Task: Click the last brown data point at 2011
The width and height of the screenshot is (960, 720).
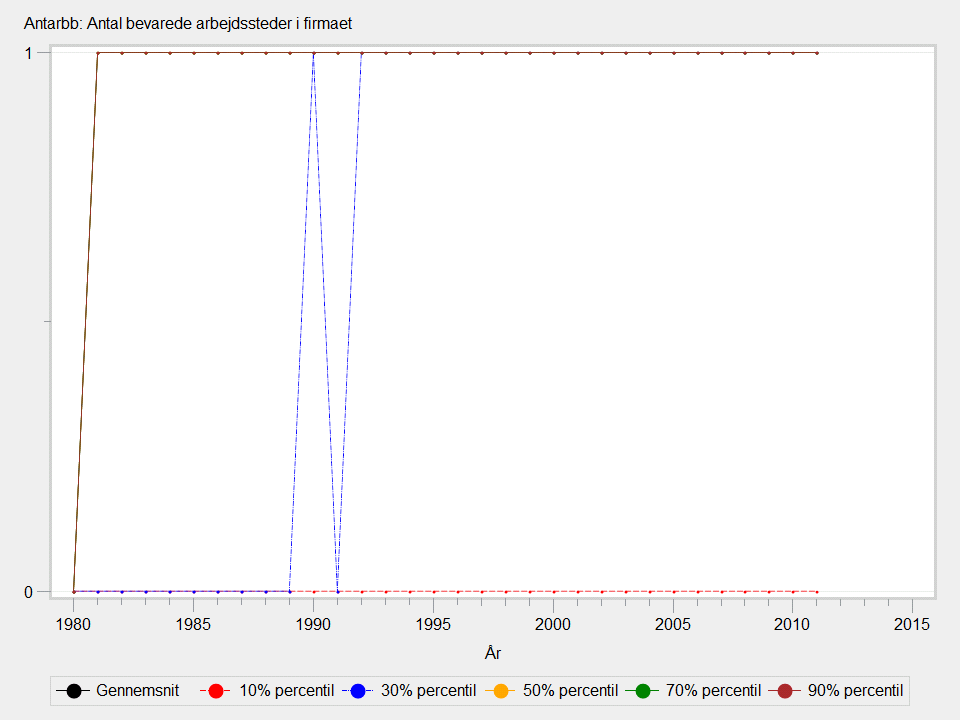Action: (x=817, y=53)
